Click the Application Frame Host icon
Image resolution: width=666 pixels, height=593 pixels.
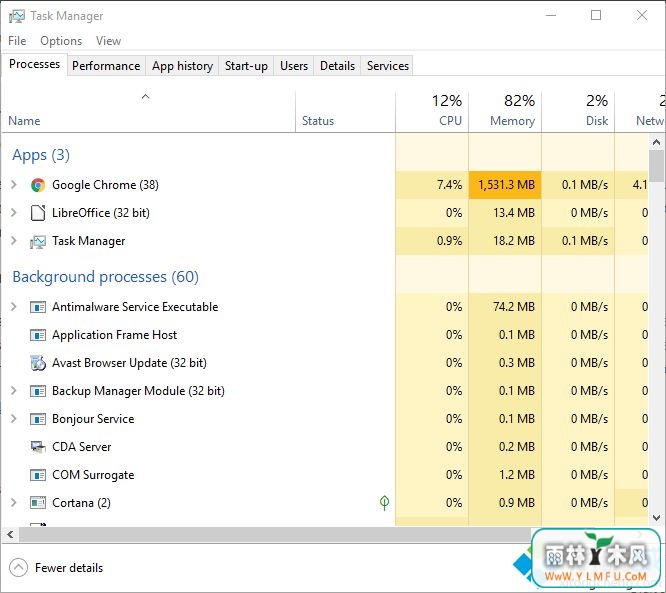point(38,335)
